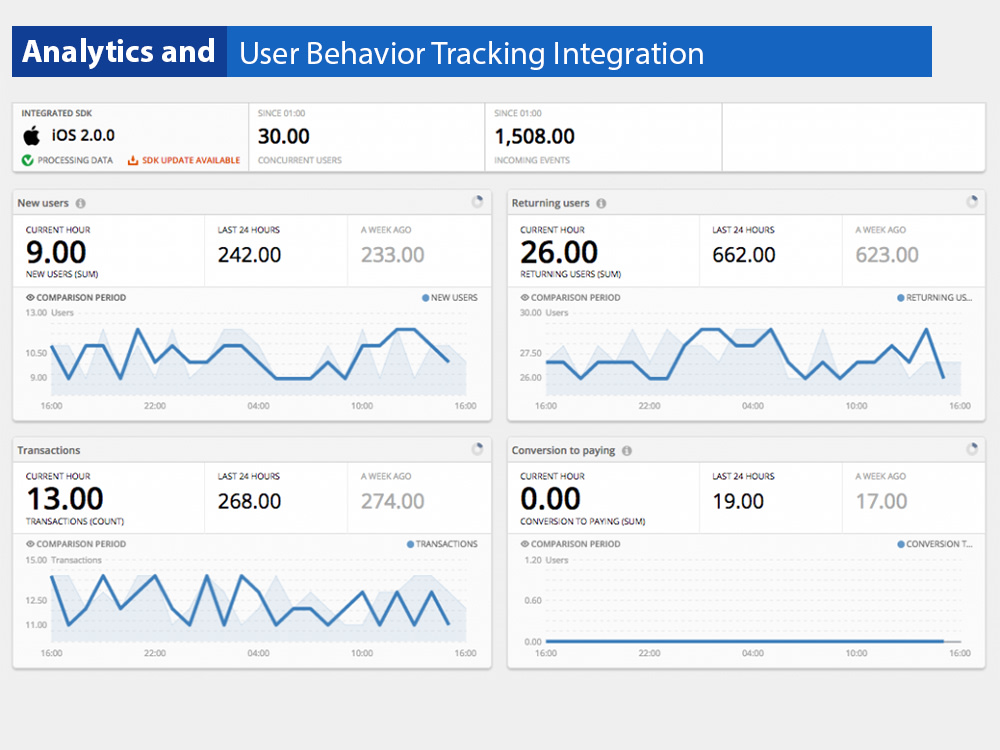This screenshot has width=1000, height=750.
Task: Click the Transactions panel refresh icon
Action: pyautogui.click(x=478, y=449)
